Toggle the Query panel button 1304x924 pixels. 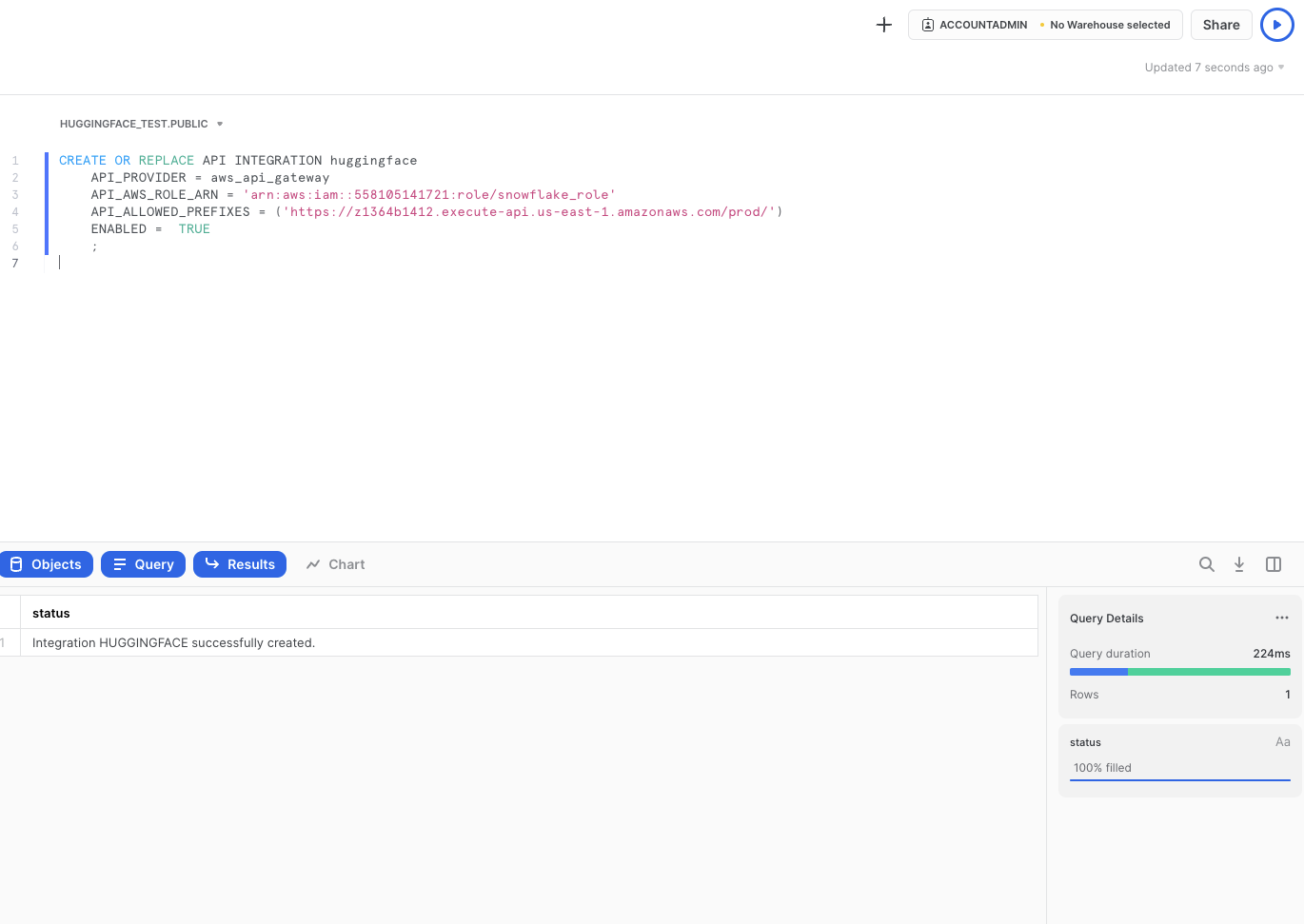(143, 564)
